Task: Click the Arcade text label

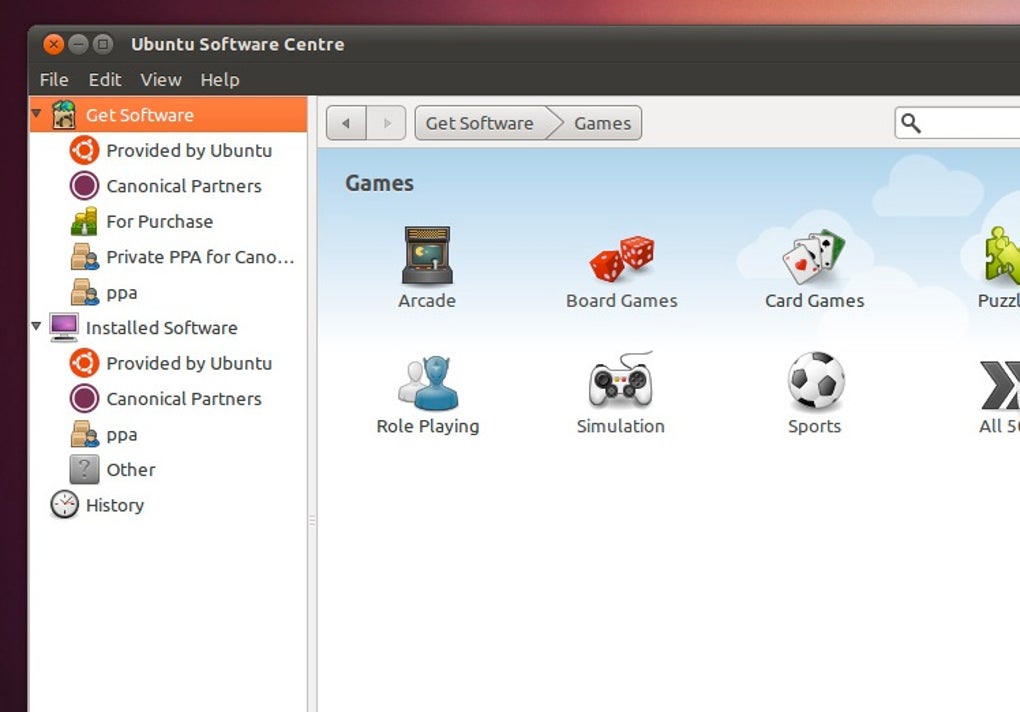Action: click(427, 300)
